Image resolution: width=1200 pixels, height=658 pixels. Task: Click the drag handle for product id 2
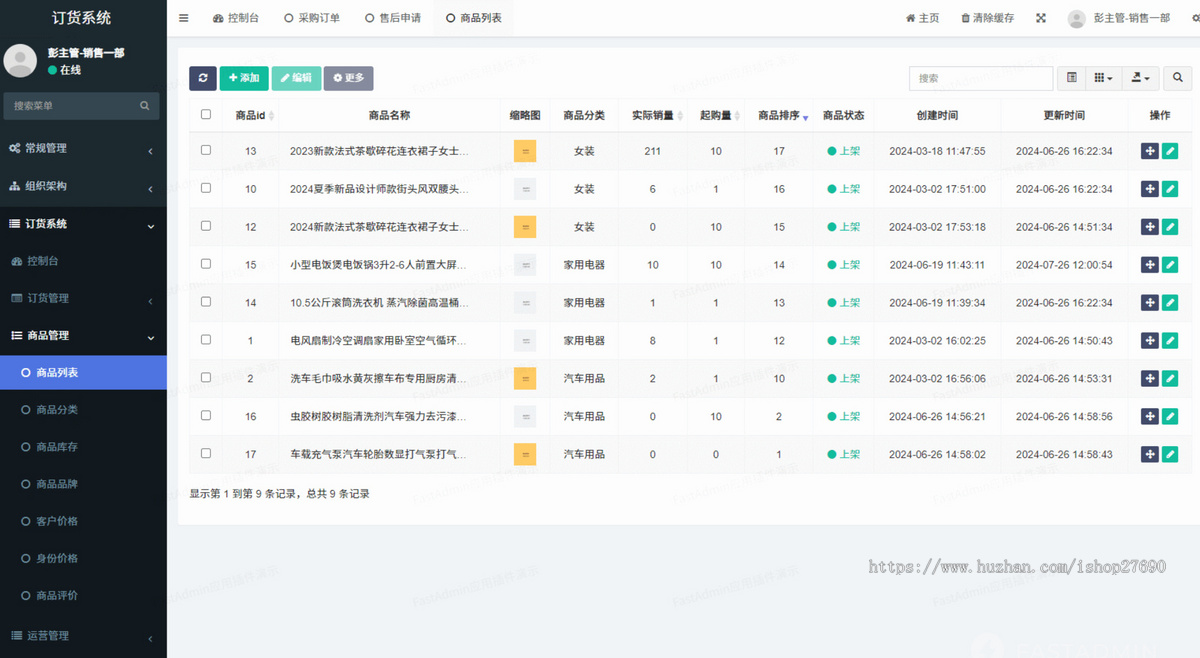pyautogui.click(x=1150, y=379)
